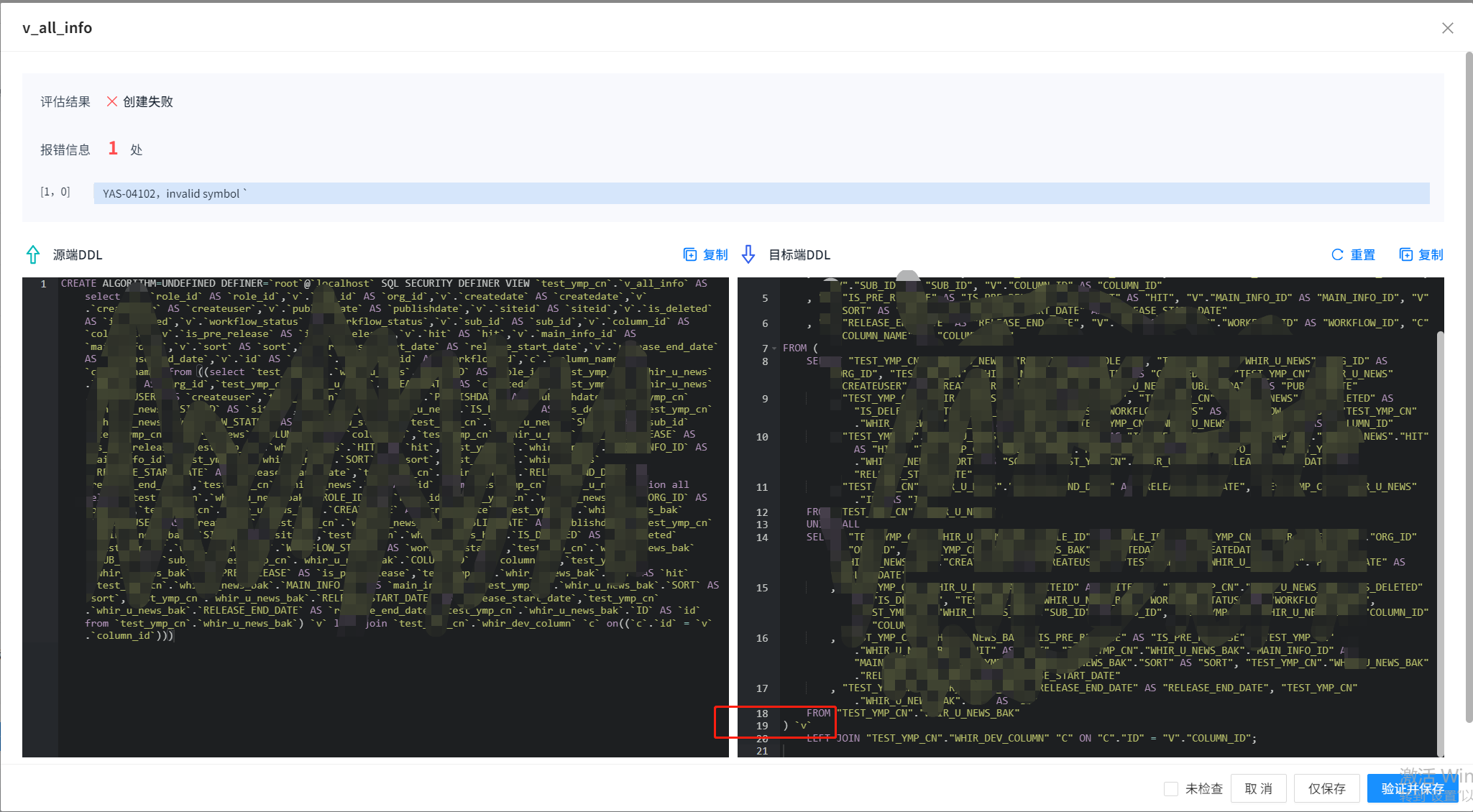1473x812 pixels.
Task: Collapse the FROM block at line 7
Action: coord(774,349)
